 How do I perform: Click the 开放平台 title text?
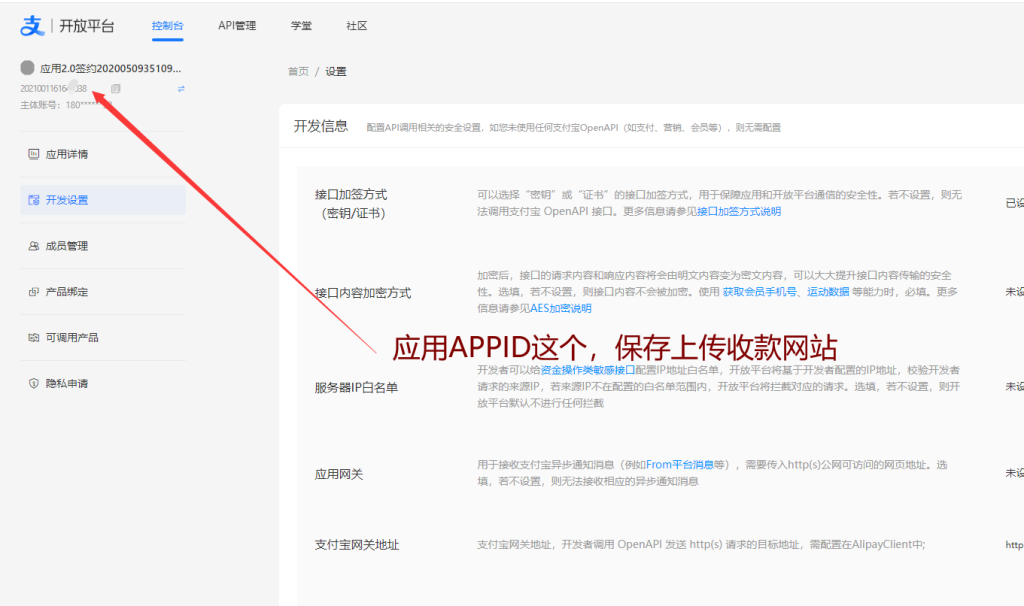pos(87,25)
